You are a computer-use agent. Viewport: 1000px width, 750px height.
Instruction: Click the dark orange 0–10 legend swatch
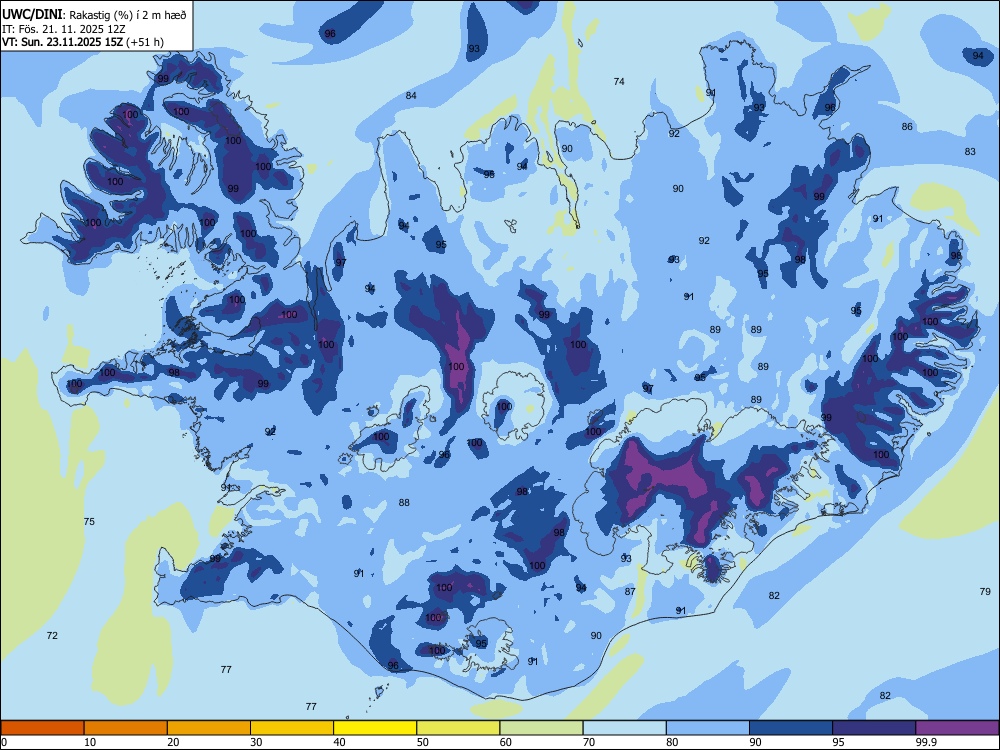(42, 728)
